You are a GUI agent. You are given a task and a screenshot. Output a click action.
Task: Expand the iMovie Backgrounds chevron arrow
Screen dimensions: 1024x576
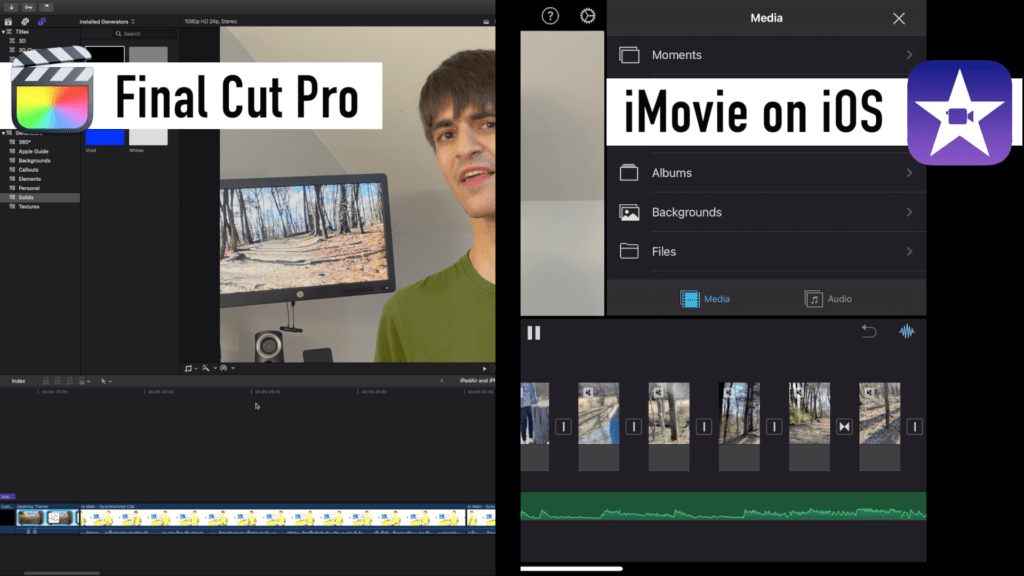click(909, 212)
